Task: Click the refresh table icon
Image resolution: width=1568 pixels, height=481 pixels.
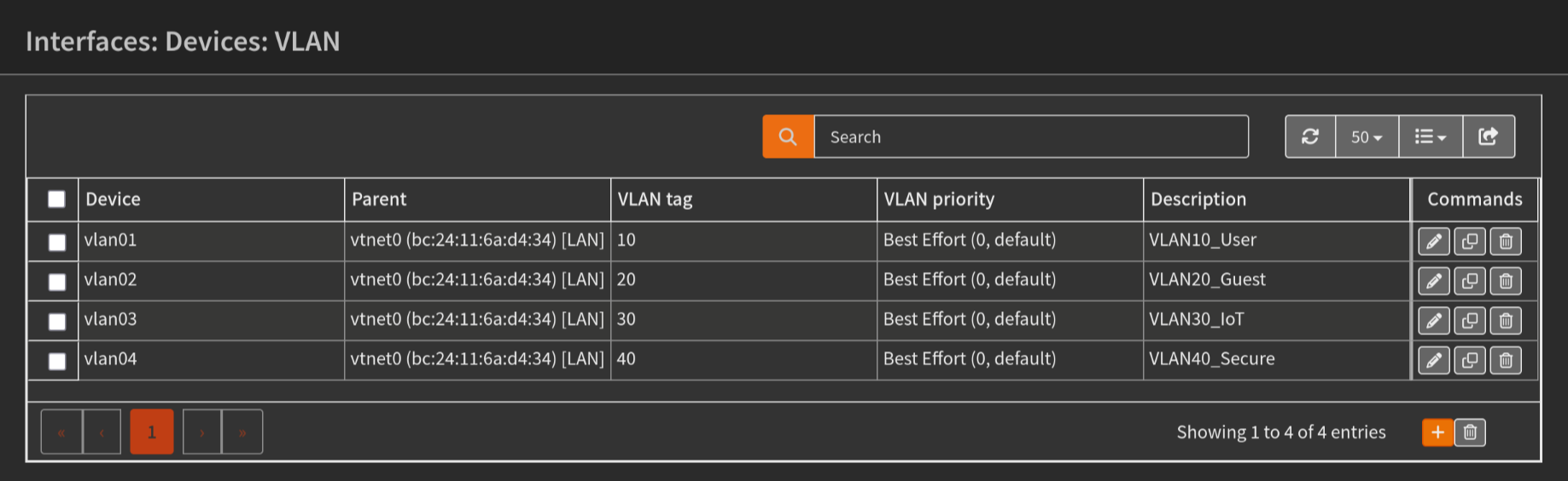Action: point(1310,136)
